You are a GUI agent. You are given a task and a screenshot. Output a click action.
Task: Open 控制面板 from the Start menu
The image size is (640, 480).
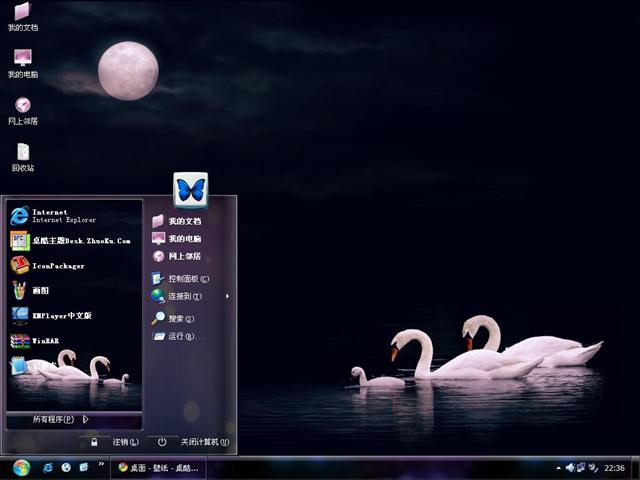click(x=187, y=279)
